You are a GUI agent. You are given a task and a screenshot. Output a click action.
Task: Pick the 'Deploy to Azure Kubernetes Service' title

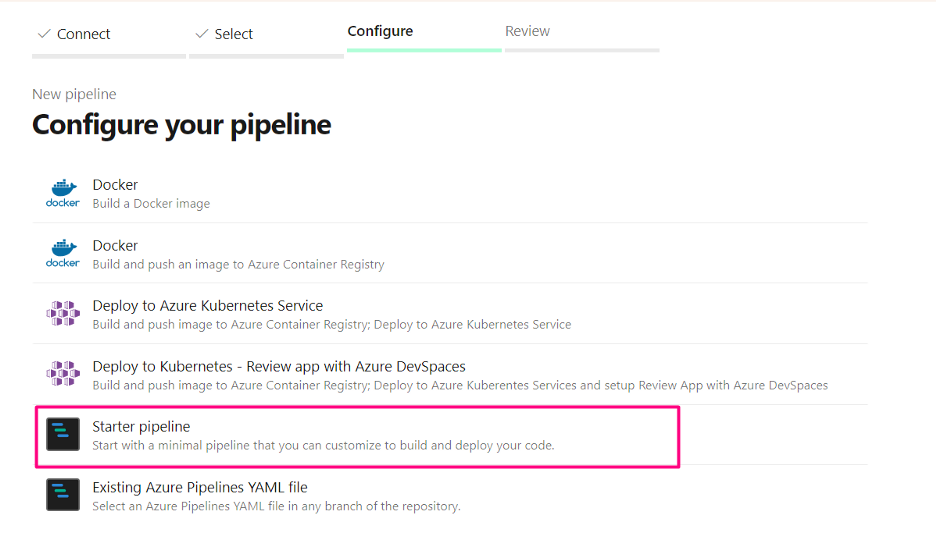[x=208, y=305]
